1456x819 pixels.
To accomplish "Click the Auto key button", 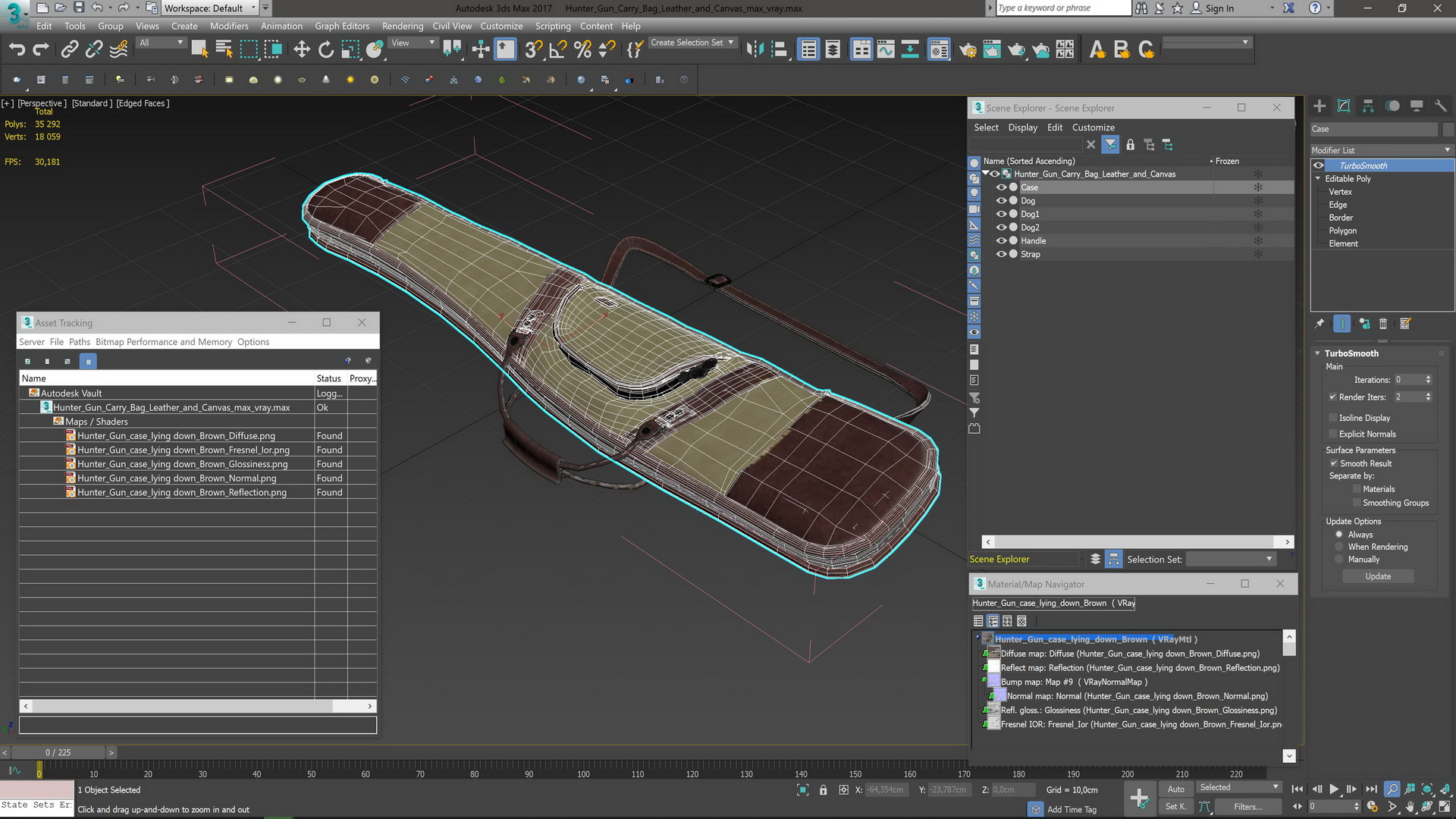I will [1175, 789].
